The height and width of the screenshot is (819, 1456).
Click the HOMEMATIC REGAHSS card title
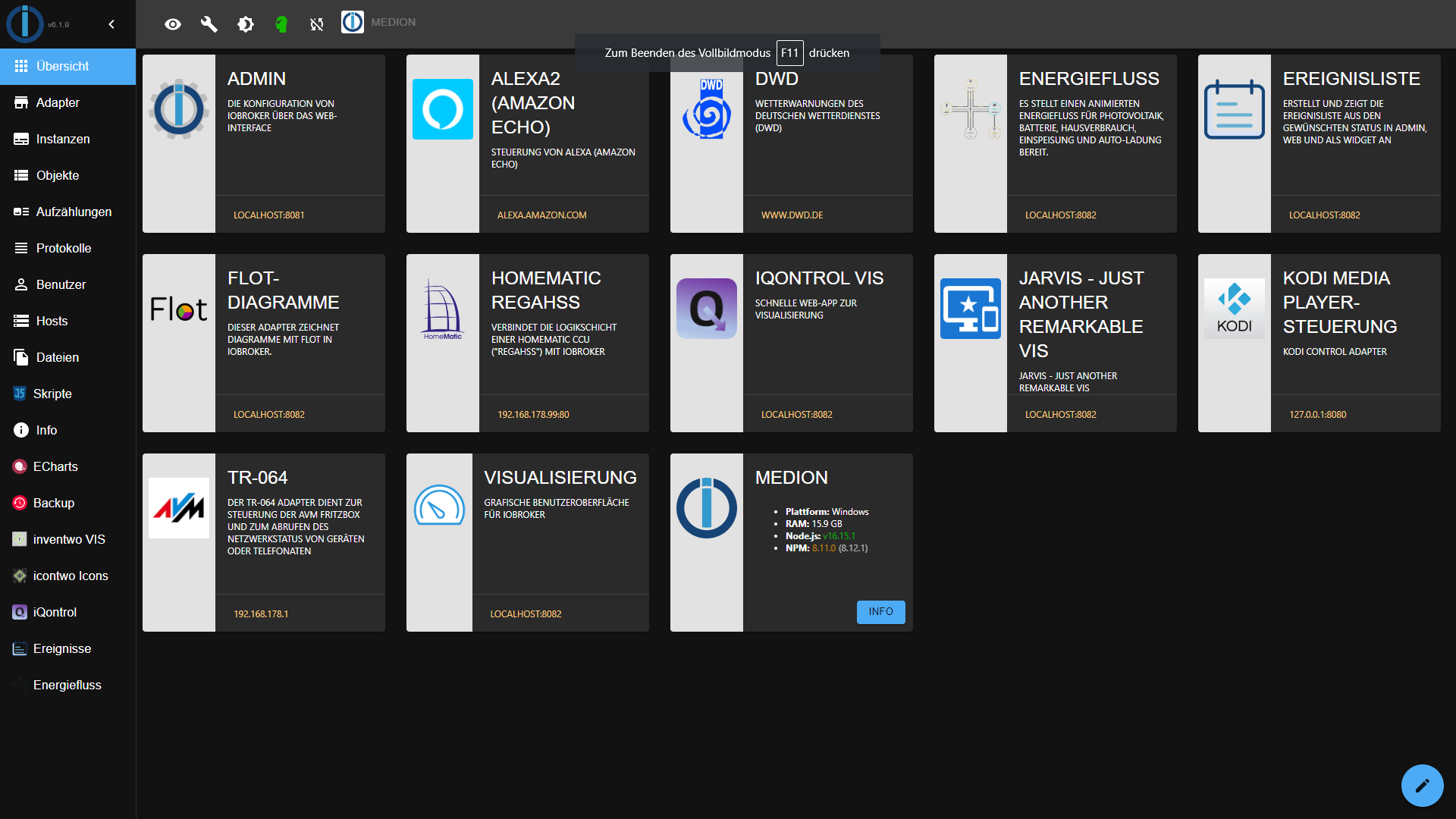(547, 290)
